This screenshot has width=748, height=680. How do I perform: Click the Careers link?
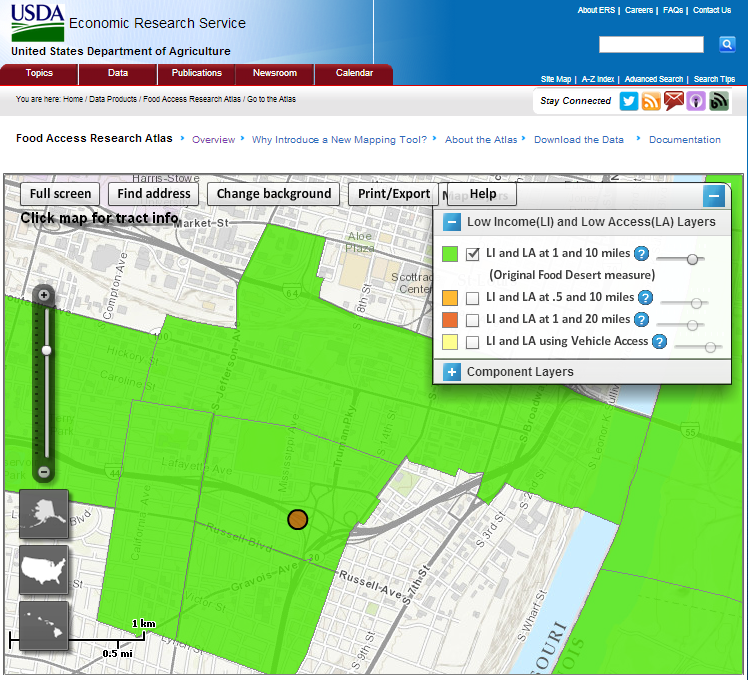(x=639, y=10)
